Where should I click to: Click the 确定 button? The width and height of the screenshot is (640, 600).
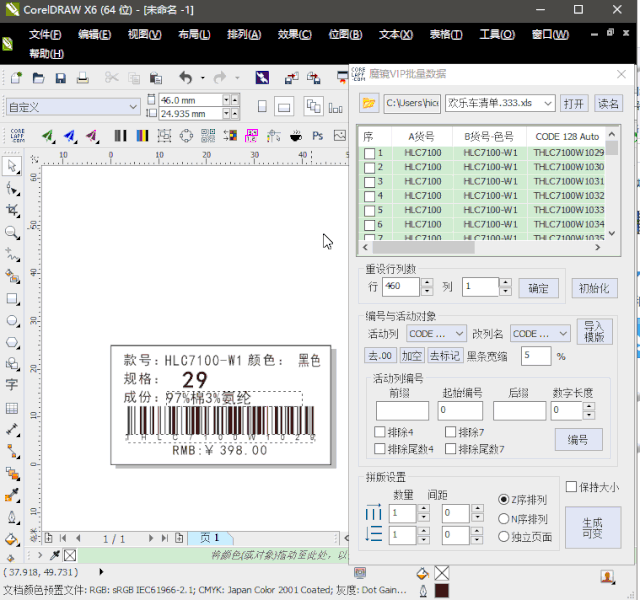538,288
